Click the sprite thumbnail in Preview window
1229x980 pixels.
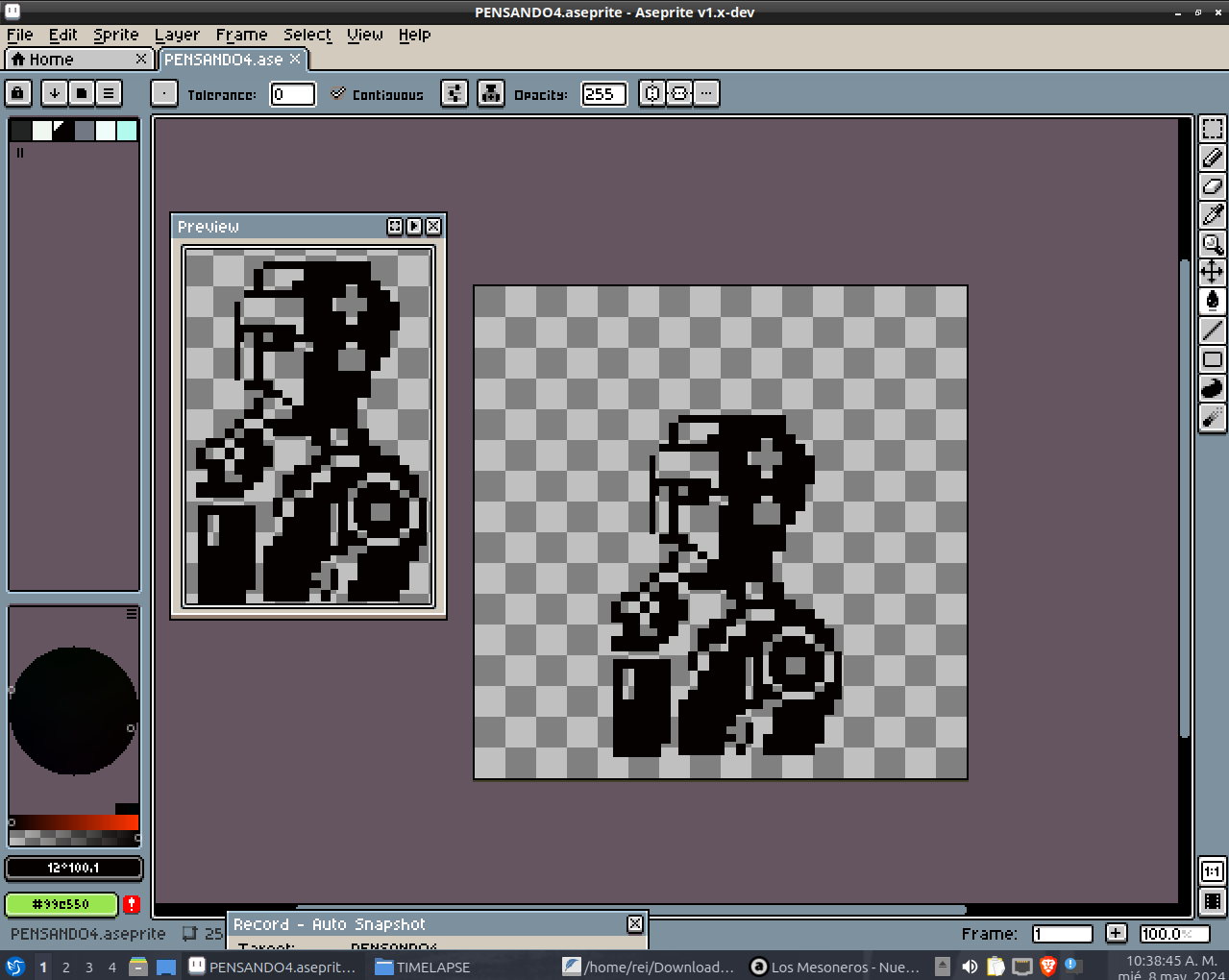(x=308, y=427)
